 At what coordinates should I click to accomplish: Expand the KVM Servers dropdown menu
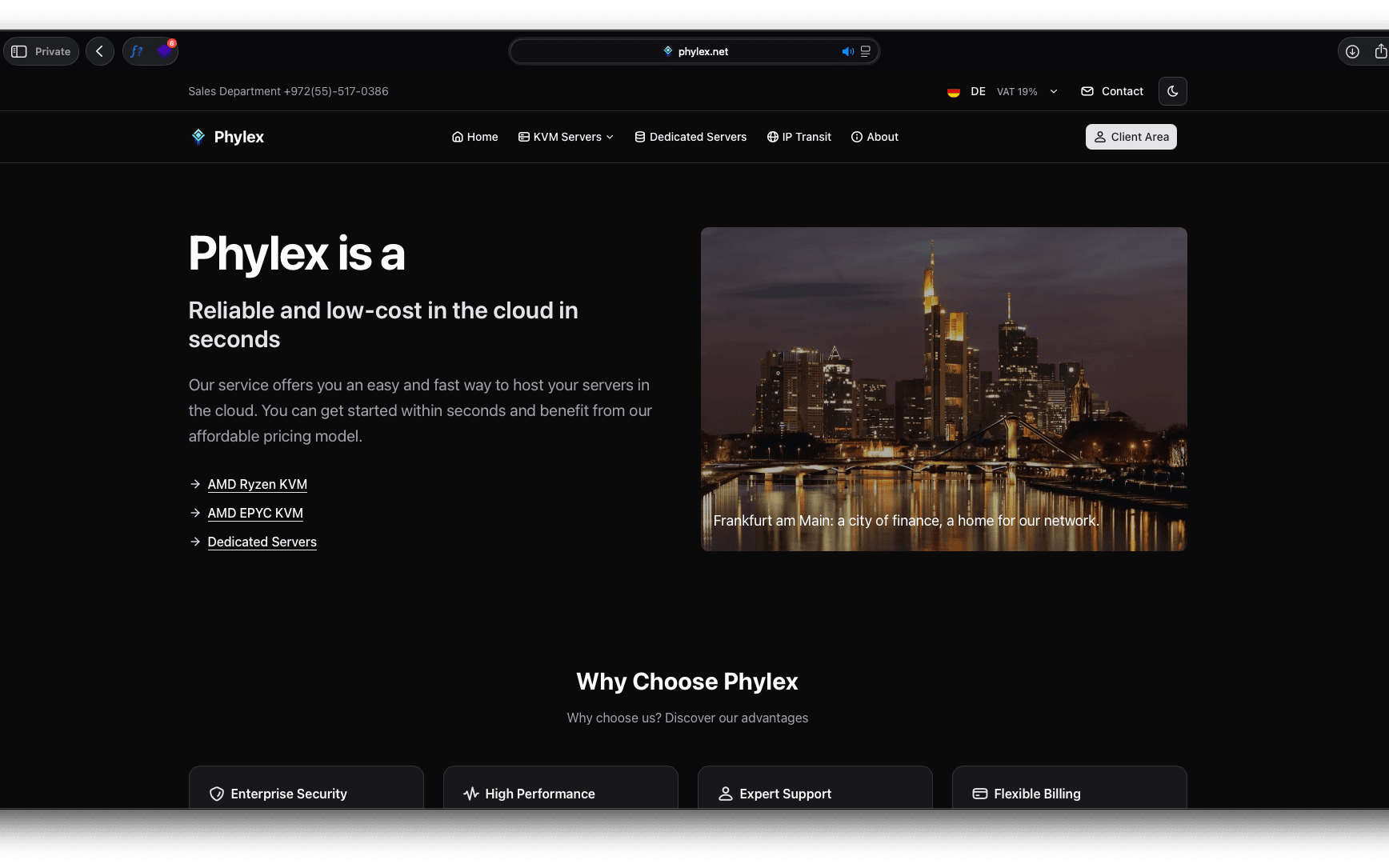click(x=566, y=137)
